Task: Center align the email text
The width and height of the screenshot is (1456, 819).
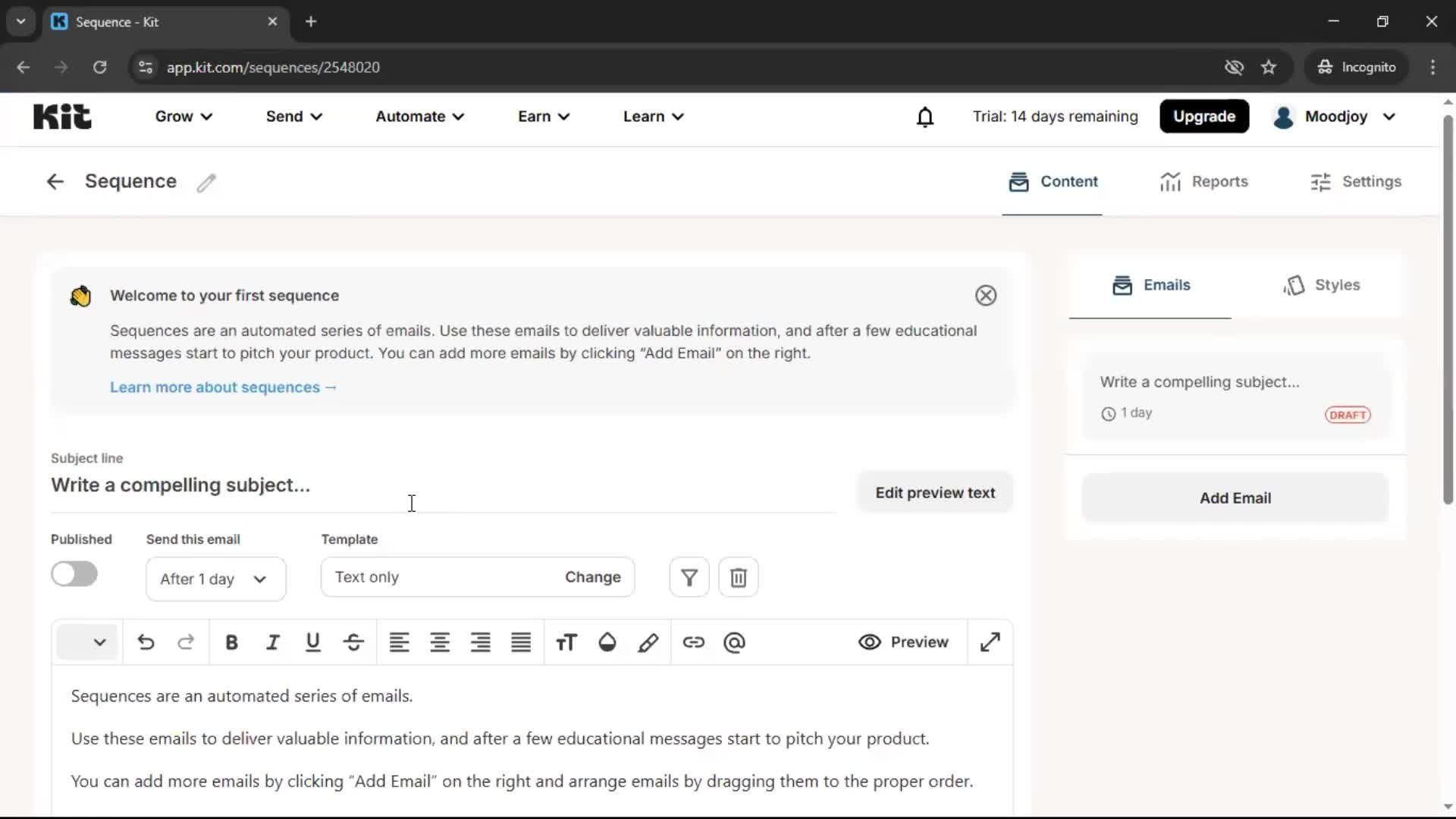Action: [x=440, y=642]
